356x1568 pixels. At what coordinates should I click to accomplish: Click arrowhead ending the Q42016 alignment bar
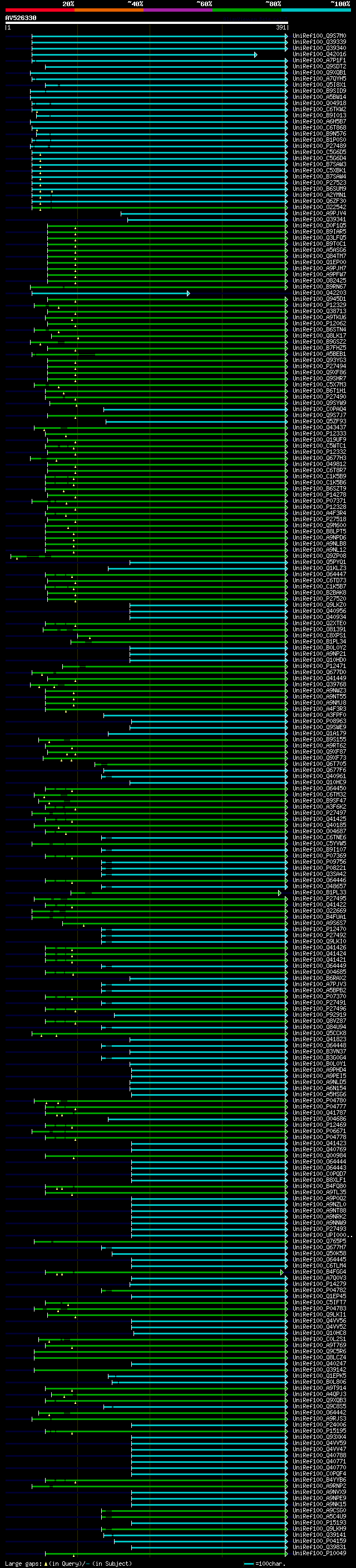255,55
